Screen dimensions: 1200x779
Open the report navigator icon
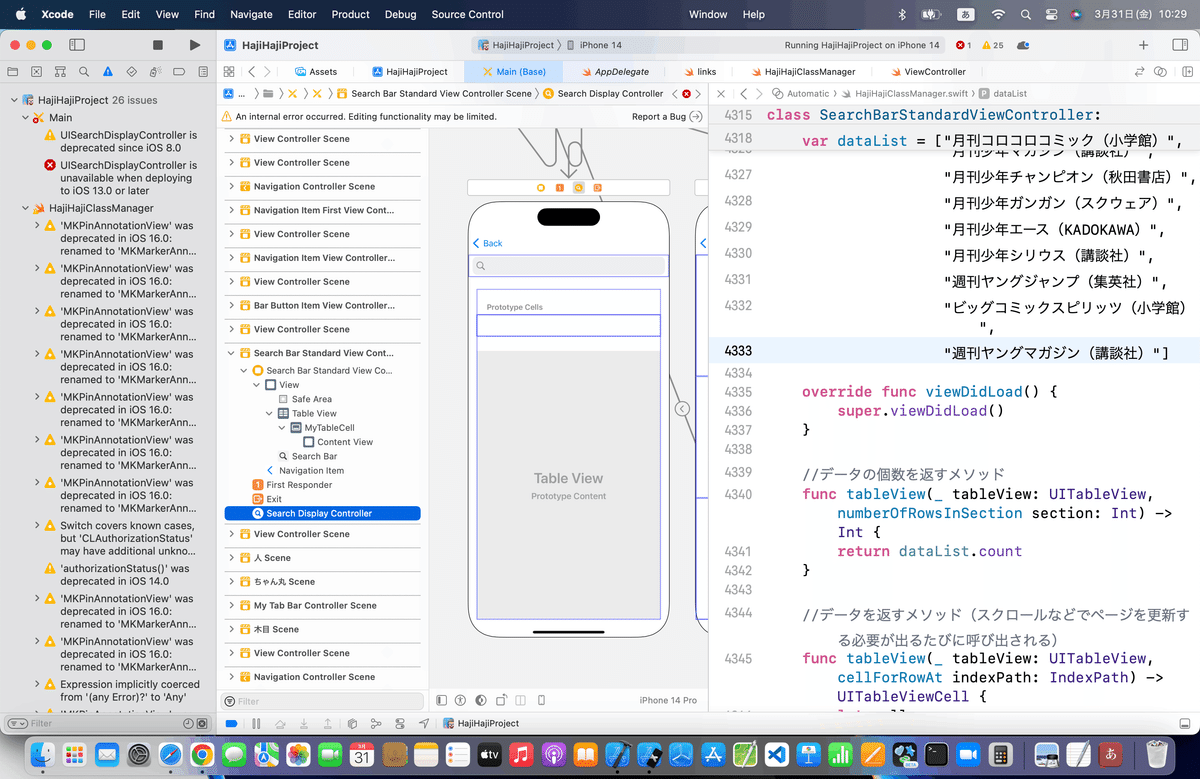[x=204, y=72]
